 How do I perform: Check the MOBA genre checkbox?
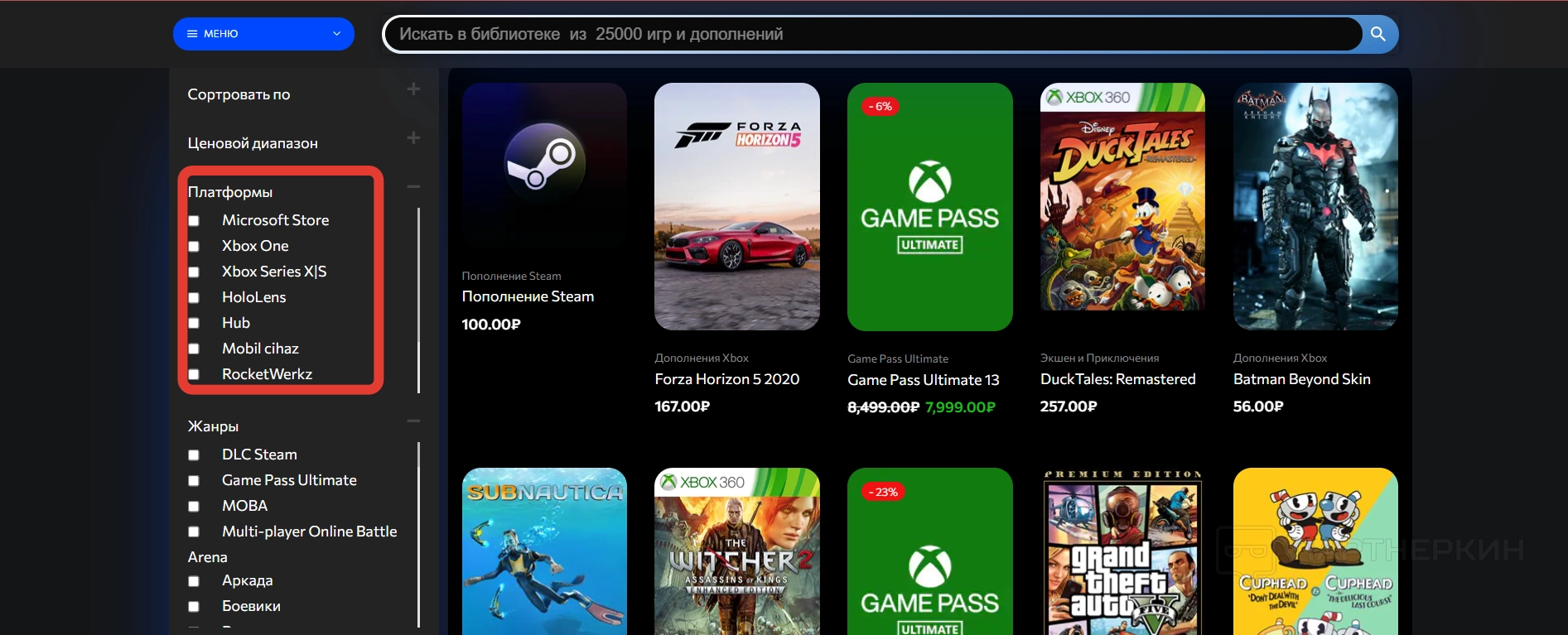pyautogui.click(x=194, y=507)
